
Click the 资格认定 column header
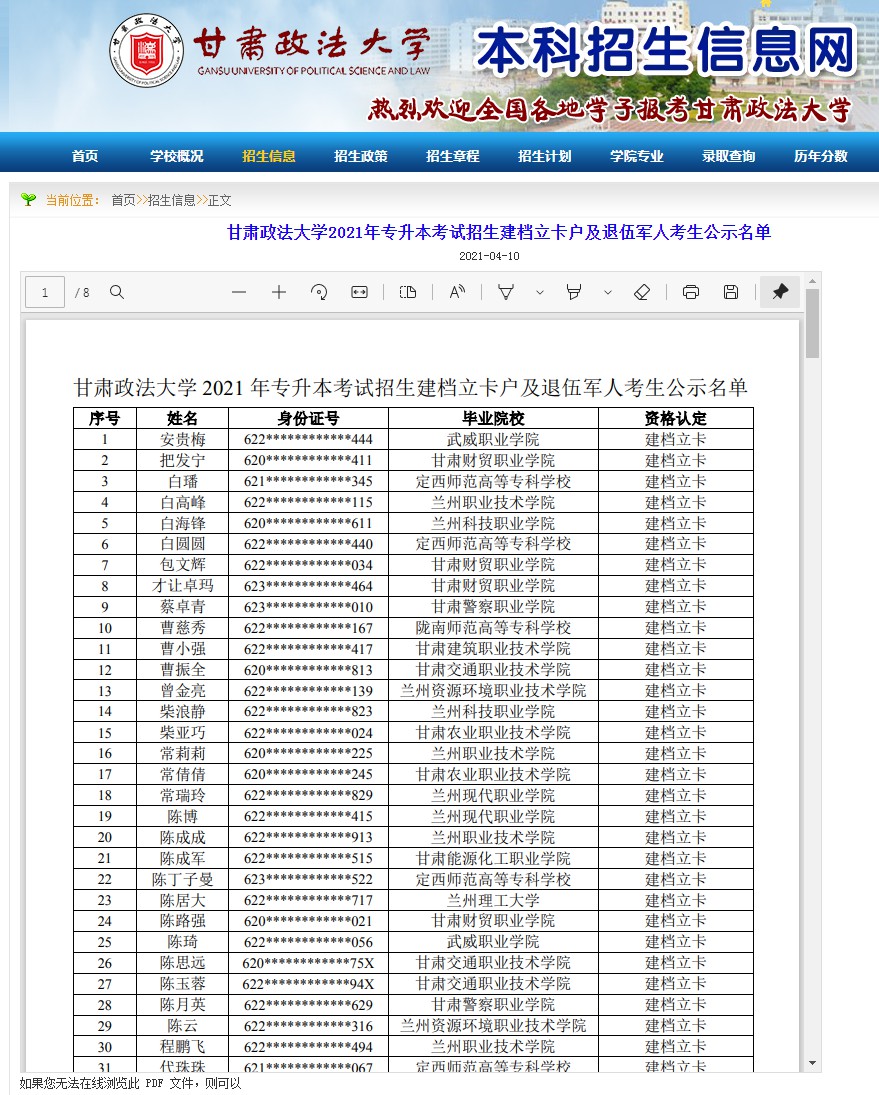point(675,418)
